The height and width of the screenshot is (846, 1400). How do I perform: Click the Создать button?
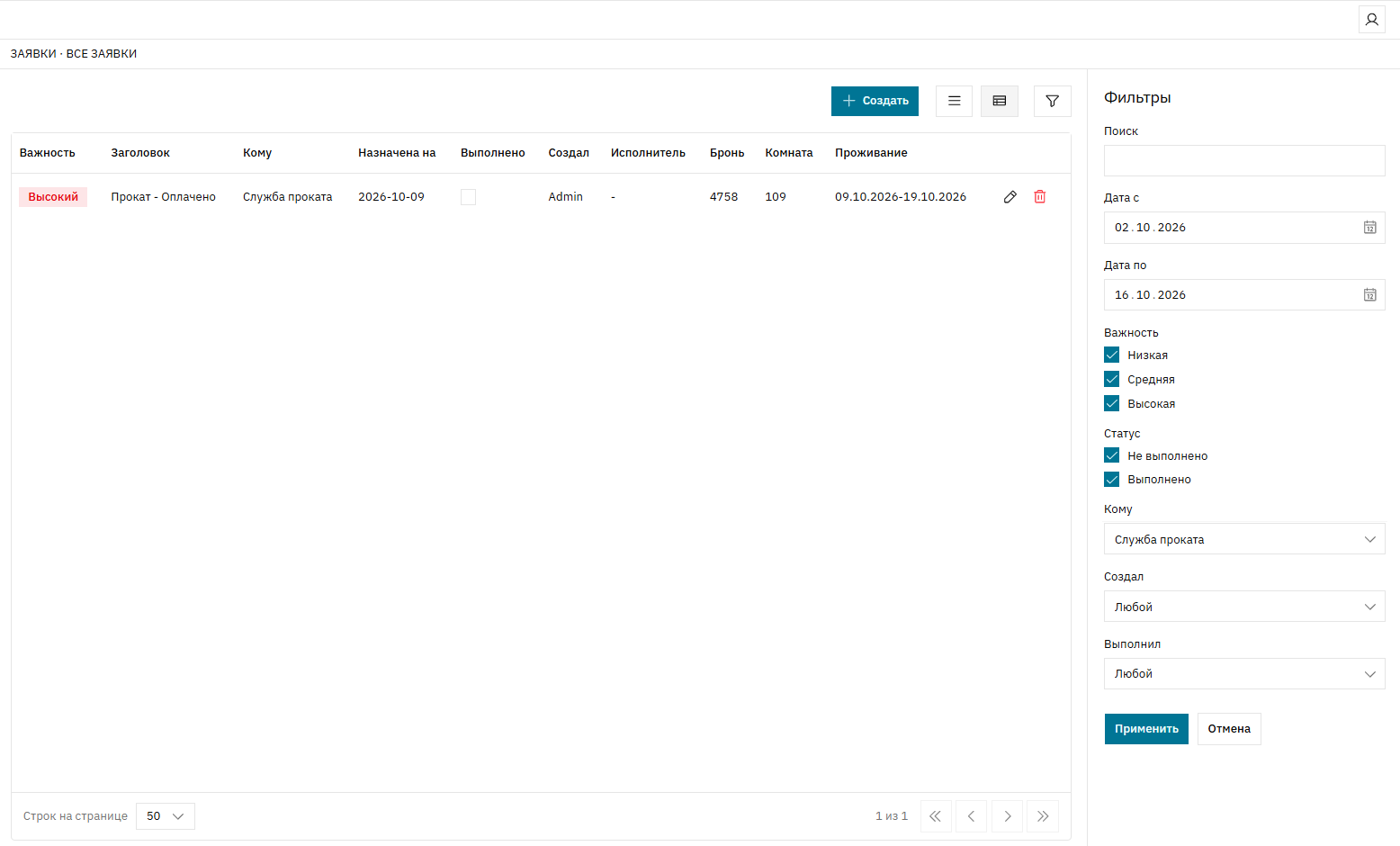(x=875, y=101)
